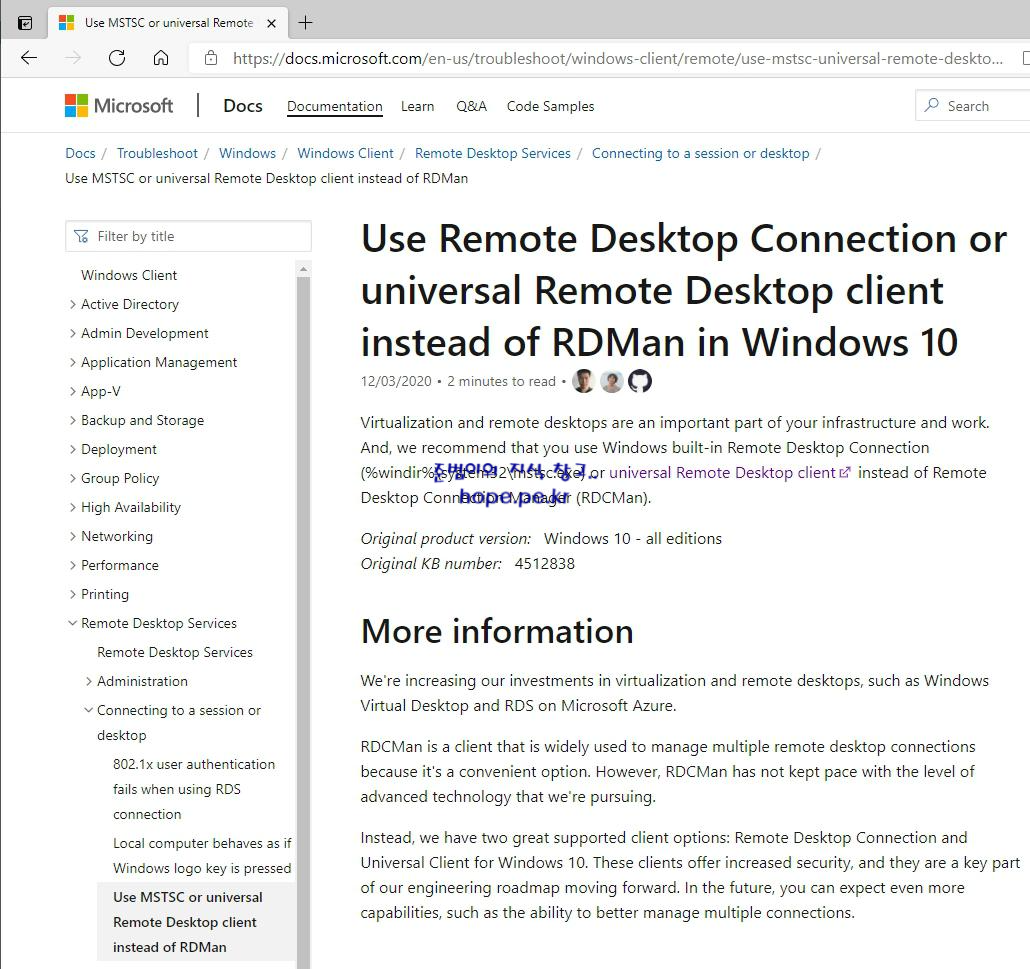Open 'Local computer behaves as if Windows logo key' article

202,855
